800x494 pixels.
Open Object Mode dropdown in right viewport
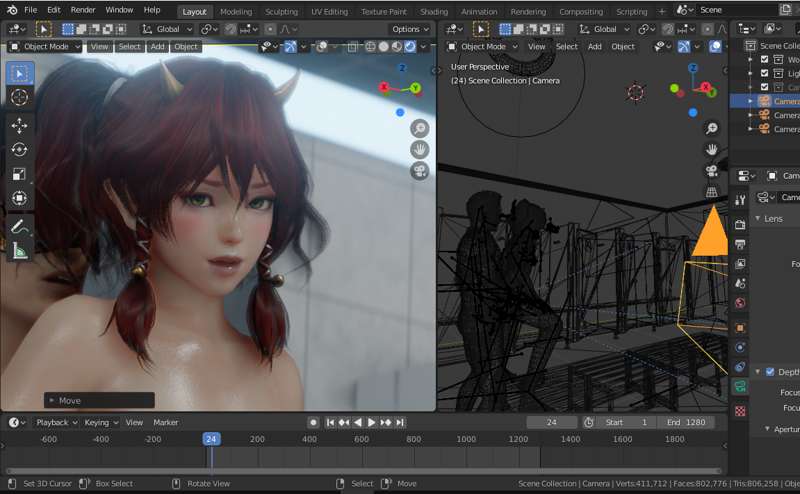tap(483, 47)
